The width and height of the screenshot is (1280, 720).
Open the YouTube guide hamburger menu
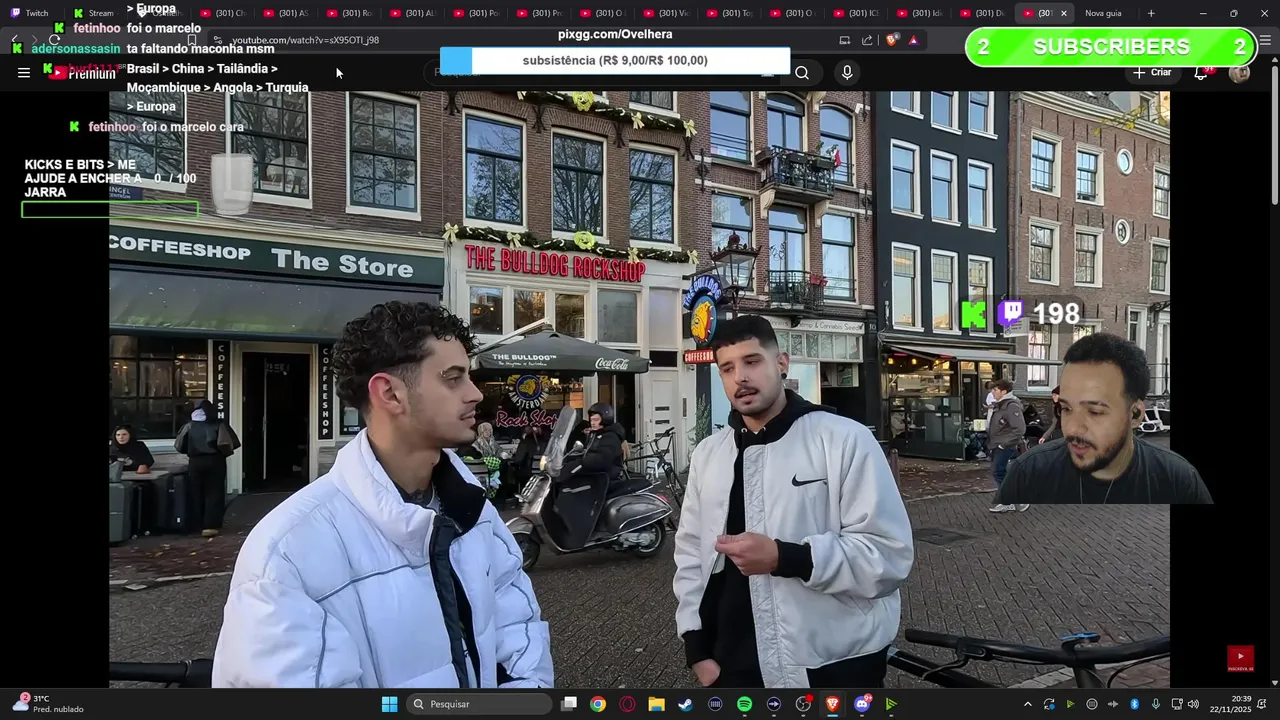click(x=23, y=72)
